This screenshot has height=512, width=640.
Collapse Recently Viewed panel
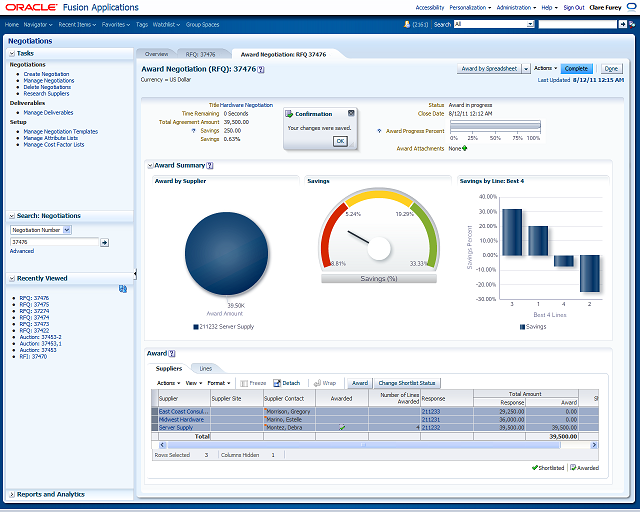pos(12,278)
